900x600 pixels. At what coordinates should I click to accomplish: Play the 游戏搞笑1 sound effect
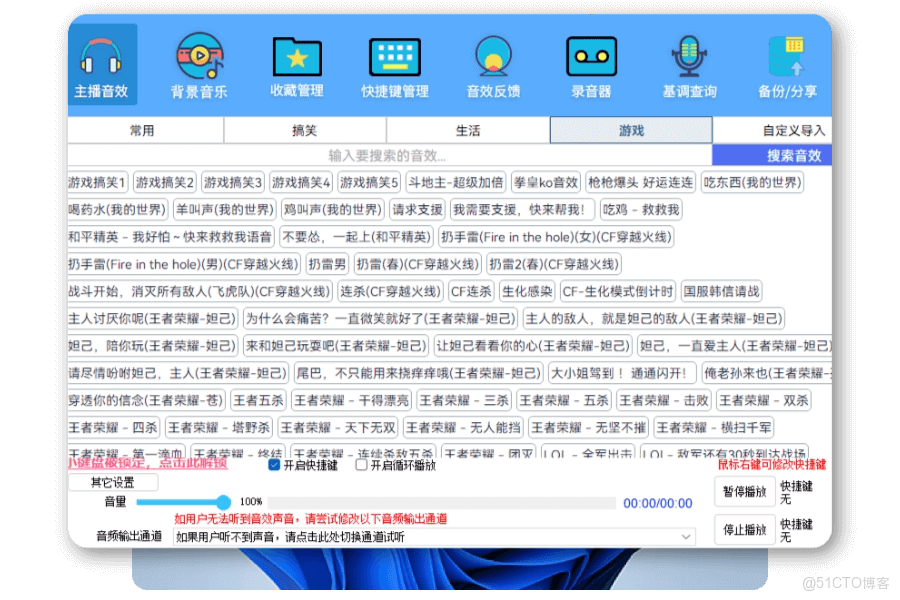coord(98,183)
